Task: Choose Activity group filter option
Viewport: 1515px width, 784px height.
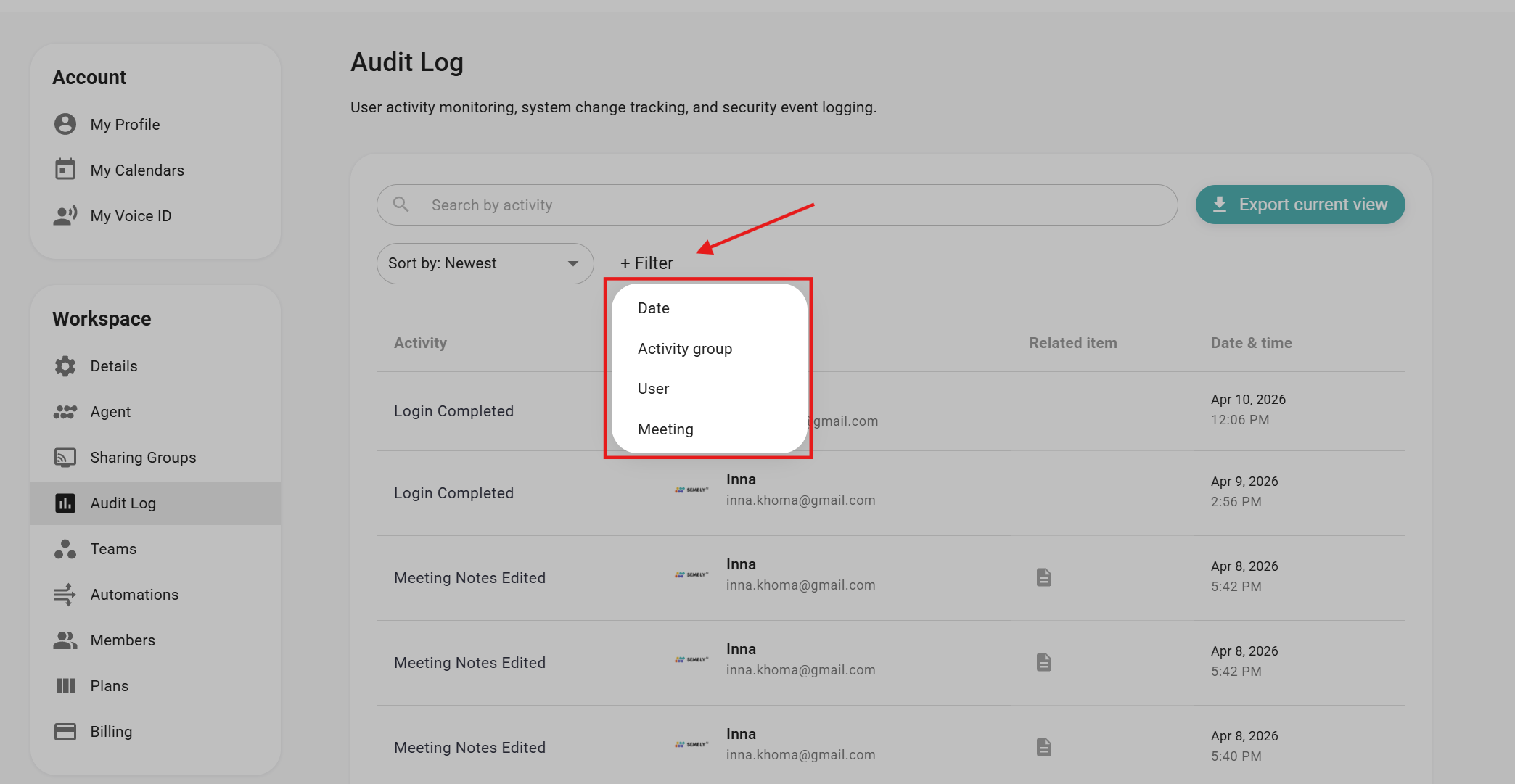Action: [x=685, y=349]
